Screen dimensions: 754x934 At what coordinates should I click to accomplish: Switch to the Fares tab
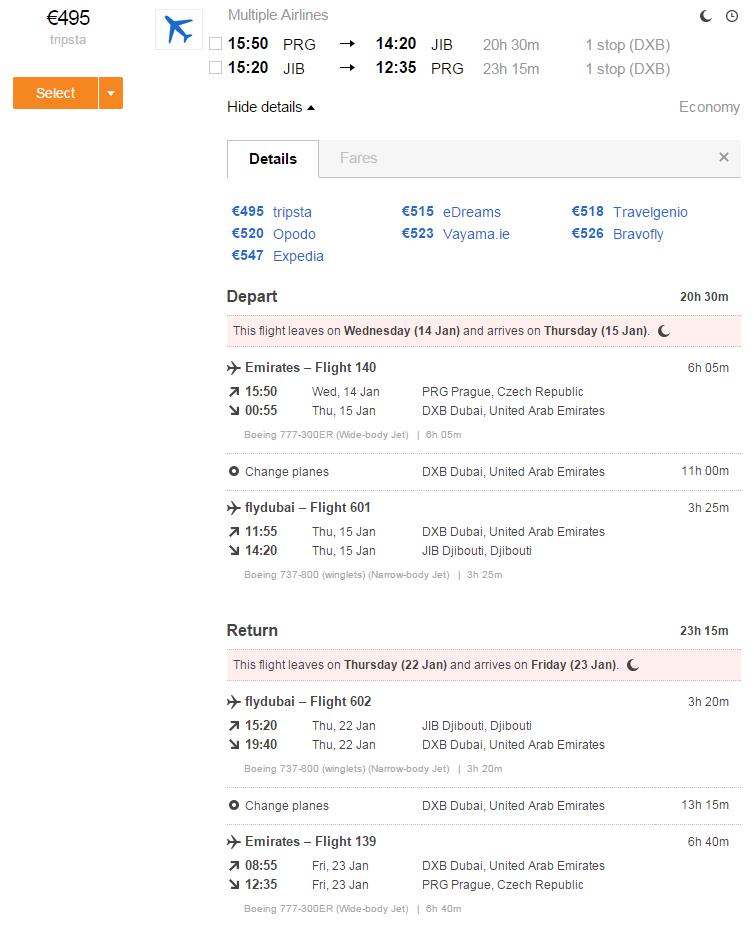click(x=359, y=158)
